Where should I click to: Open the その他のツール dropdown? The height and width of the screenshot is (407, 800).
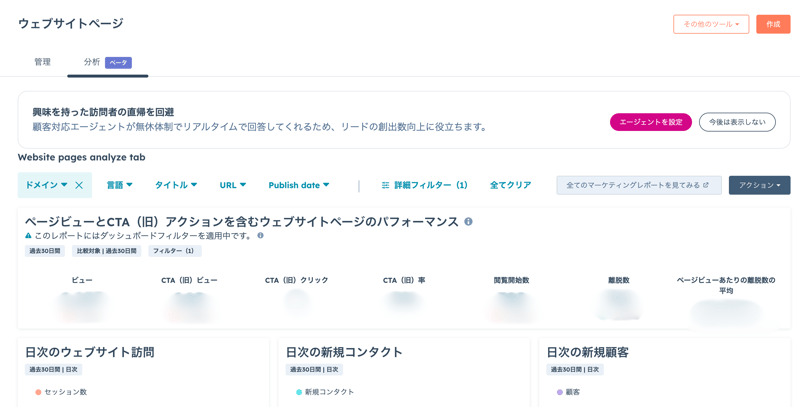pos(711,24)
